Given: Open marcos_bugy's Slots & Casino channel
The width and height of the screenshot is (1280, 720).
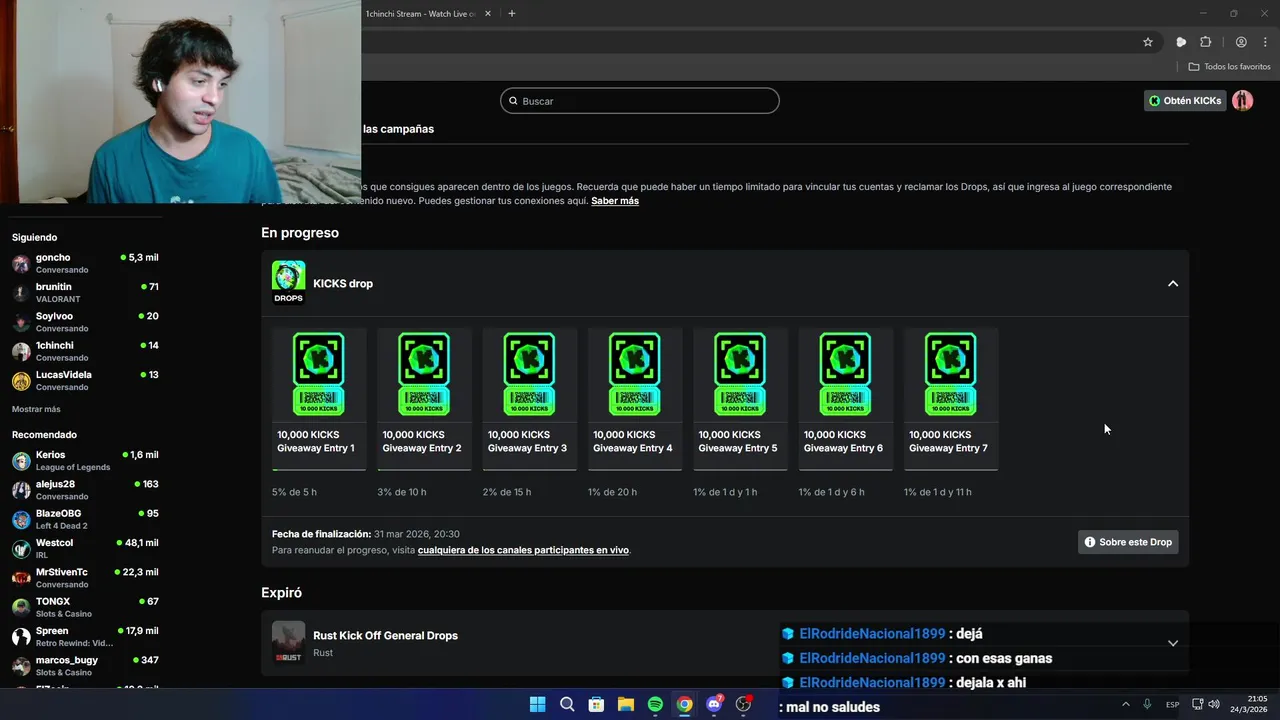Looking at the screenshot, I should (x=85, y=666).
